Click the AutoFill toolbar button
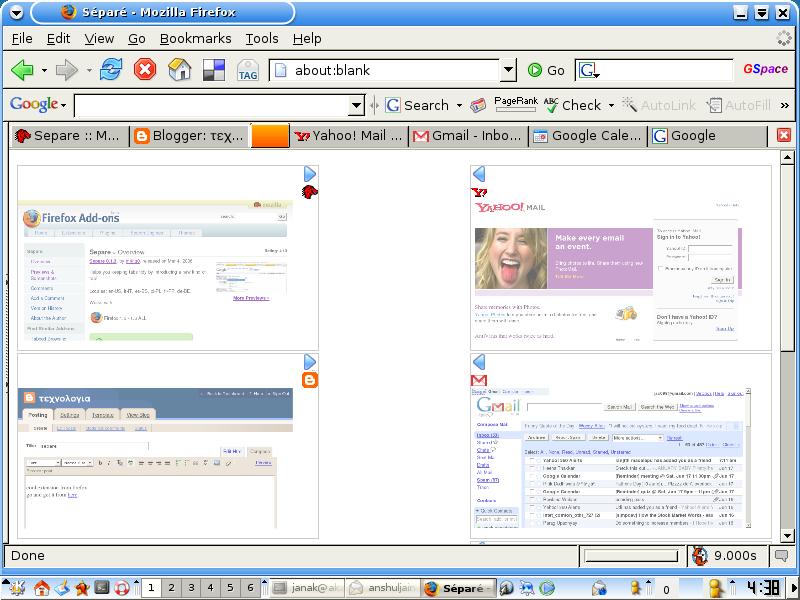 pos(738,105)
